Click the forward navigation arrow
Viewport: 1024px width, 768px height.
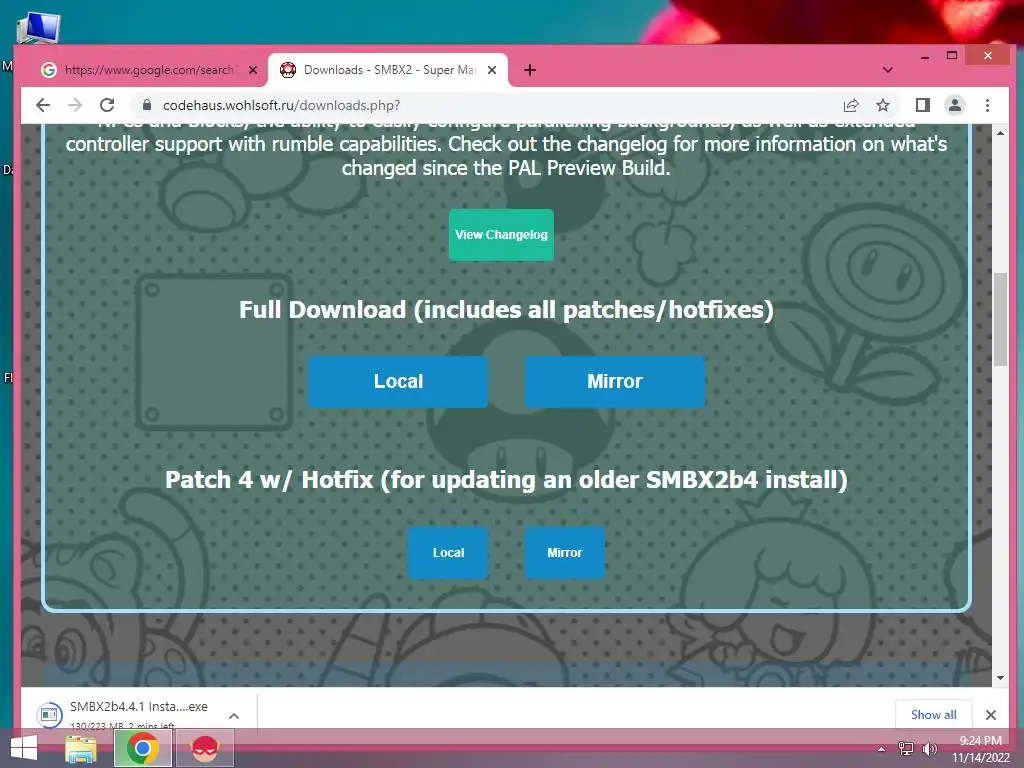click(x=75, y=105)
